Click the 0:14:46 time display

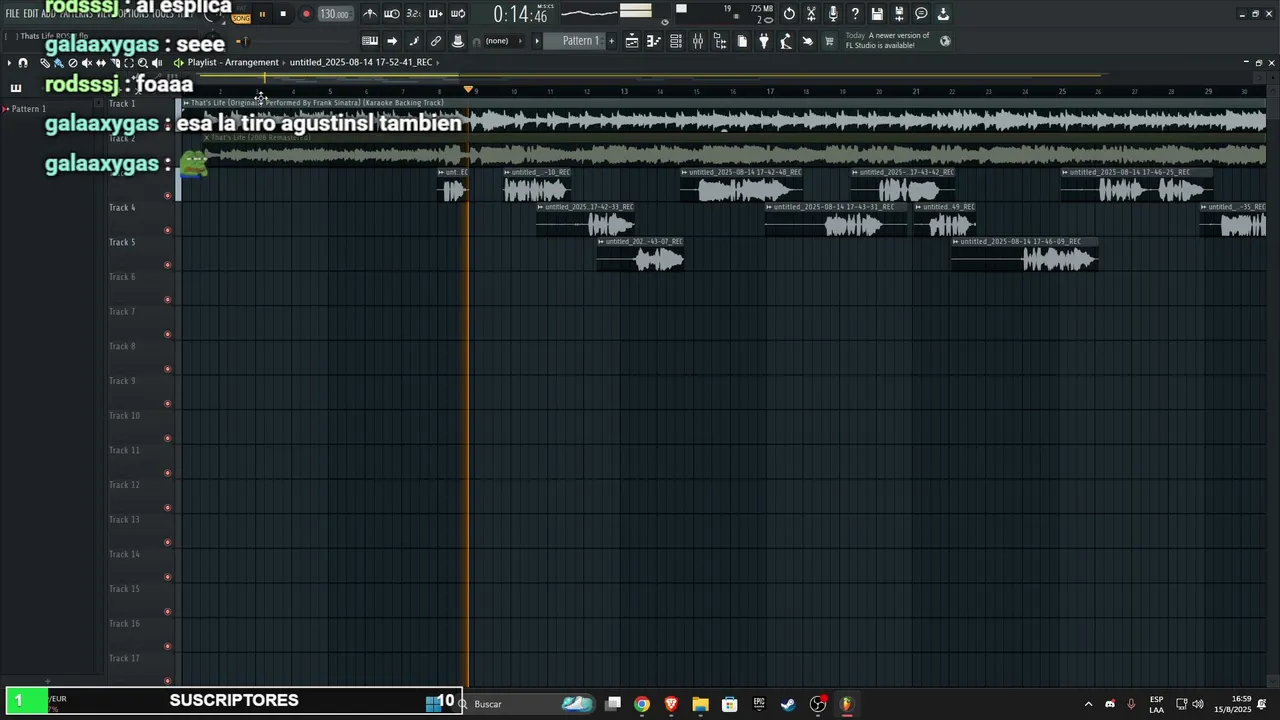(x=520, y=14)
